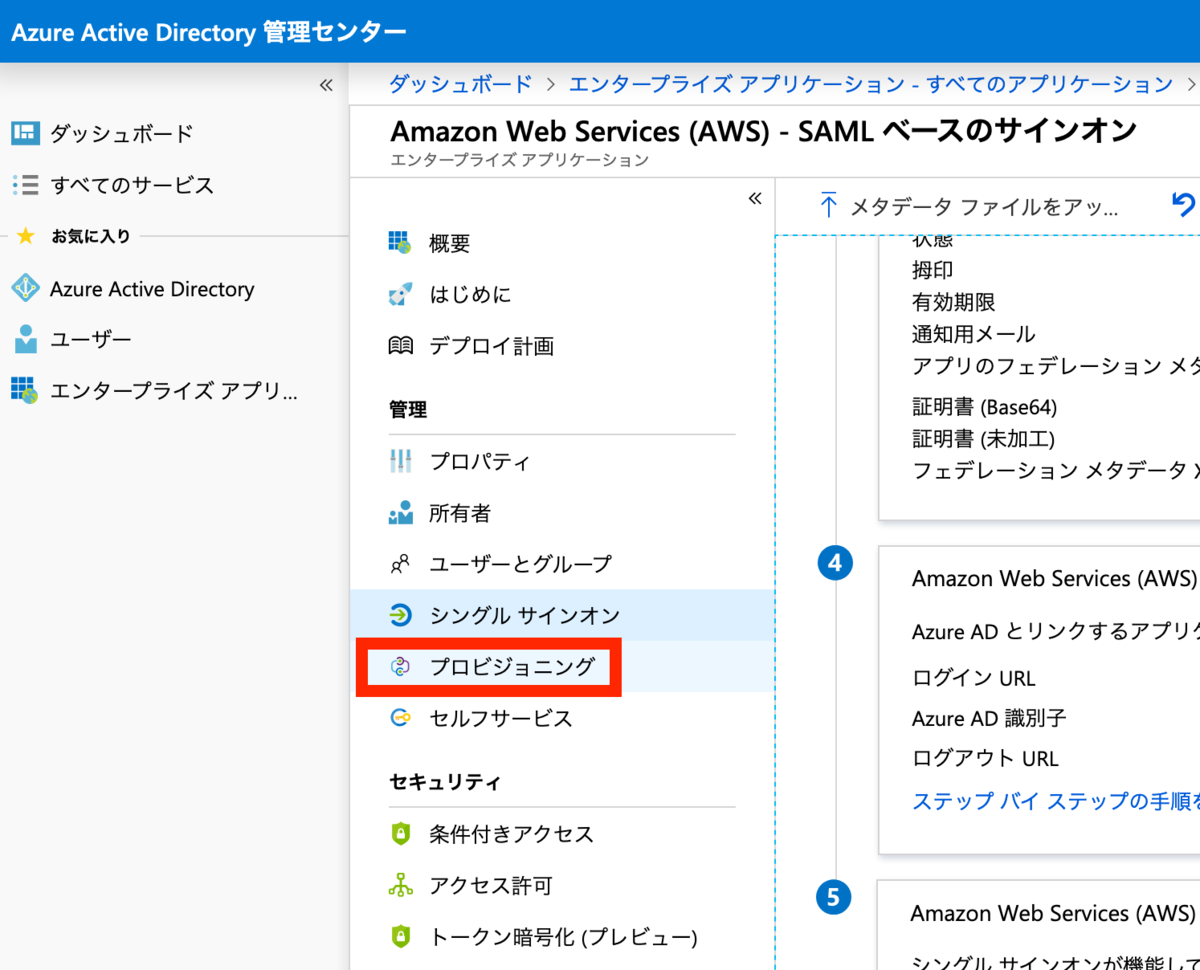Collapse the application menu panel with chevrons
This screenshot has height=970, width=1200.
click(754, 198)
